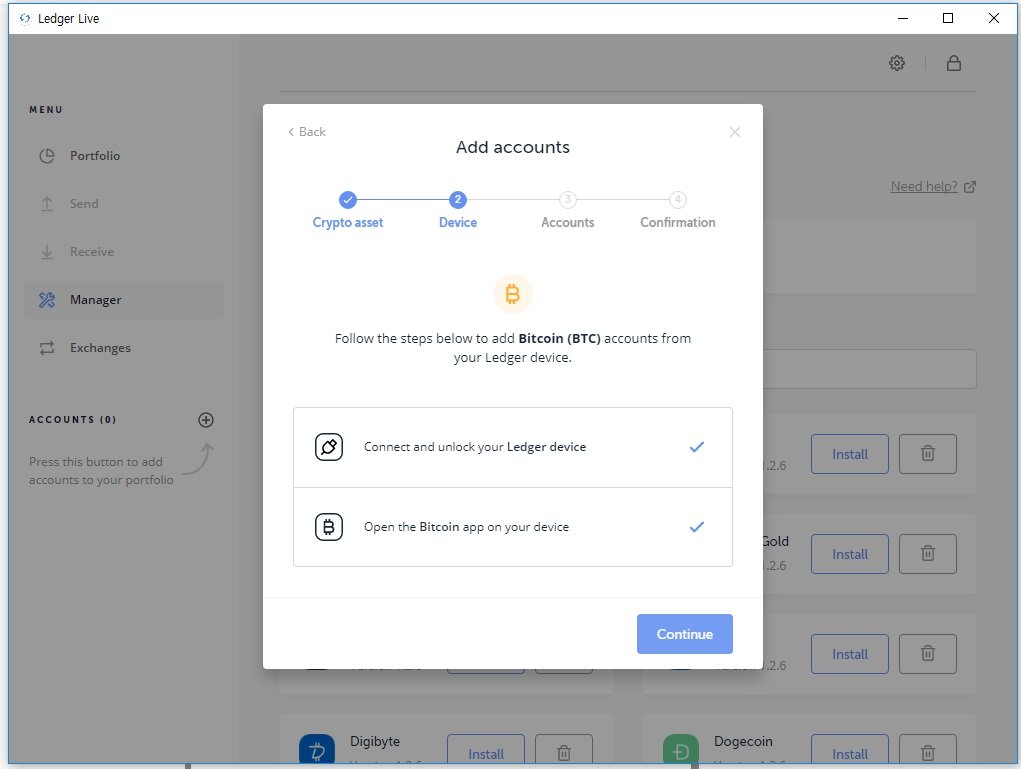Open Send in the sidebar menu
The image size is (1021, 769).
tap(124, 204)
